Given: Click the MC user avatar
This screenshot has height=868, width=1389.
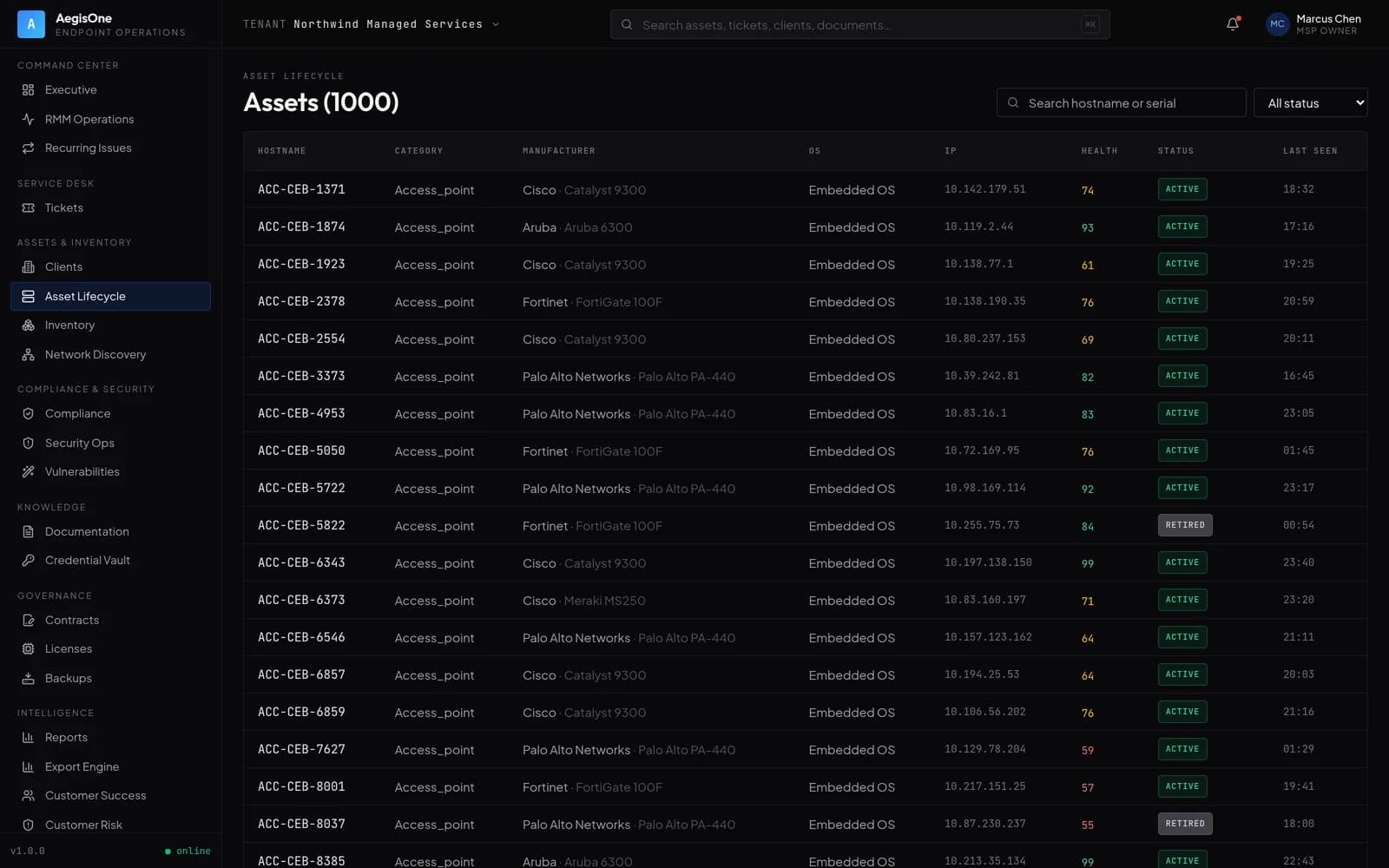Looking at the screenshot, I should [1278, 24].
